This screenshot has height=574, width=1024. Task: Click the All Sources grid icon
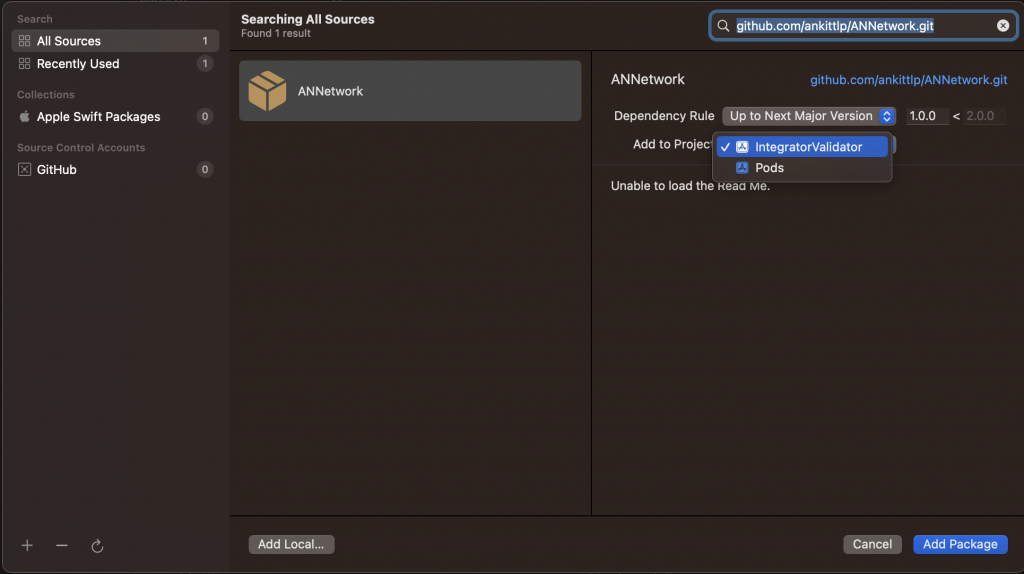[x=24, y=40]
